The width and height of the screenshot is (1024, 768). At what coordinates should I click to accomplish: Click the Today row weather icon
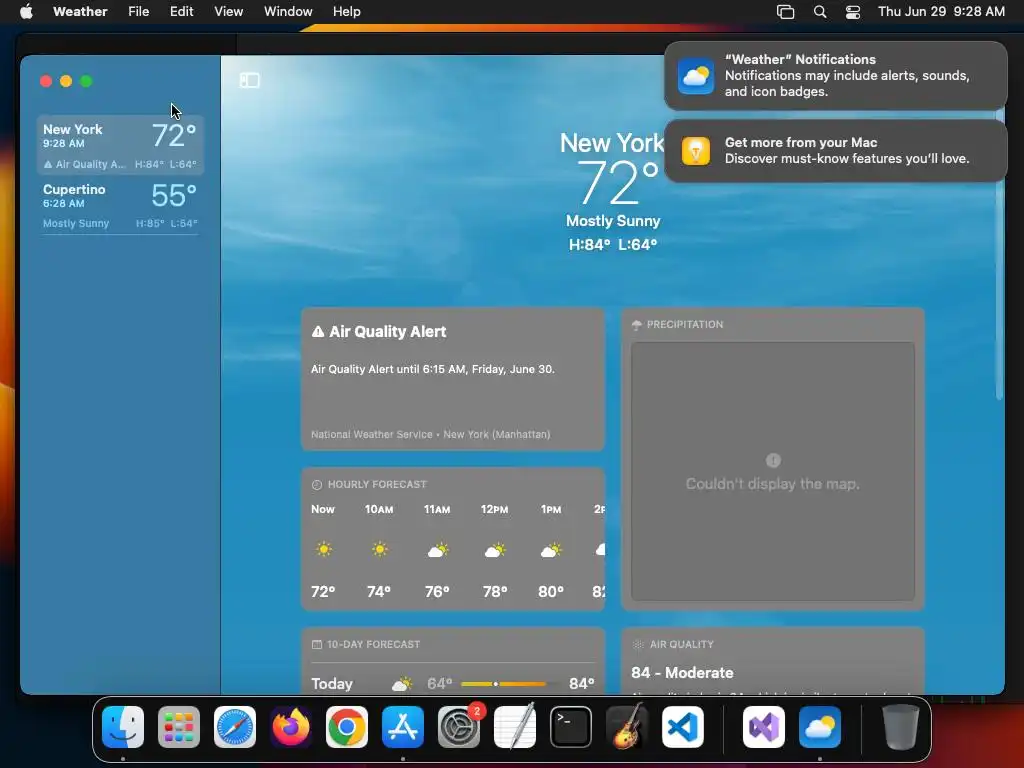tap(402, 684)
